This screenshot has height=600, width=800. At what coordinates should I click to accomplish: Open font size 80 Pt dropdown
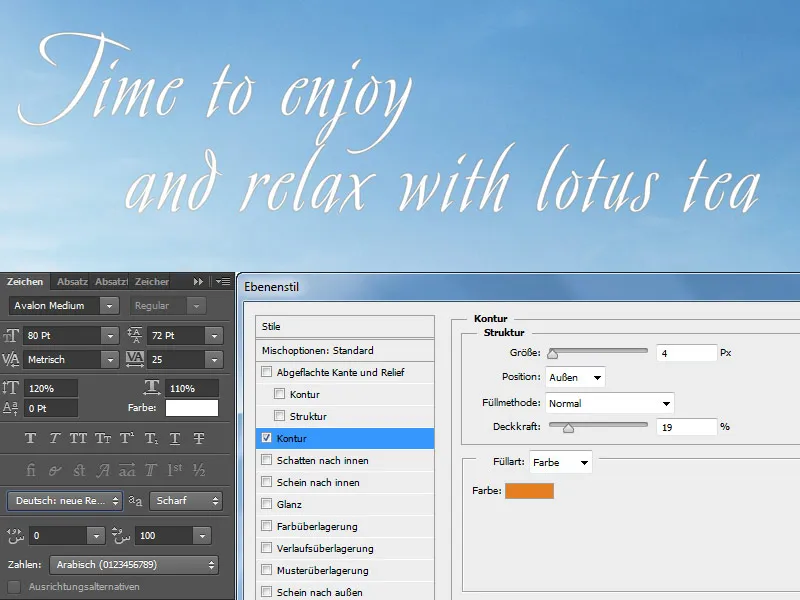click(x=110, y=335)
